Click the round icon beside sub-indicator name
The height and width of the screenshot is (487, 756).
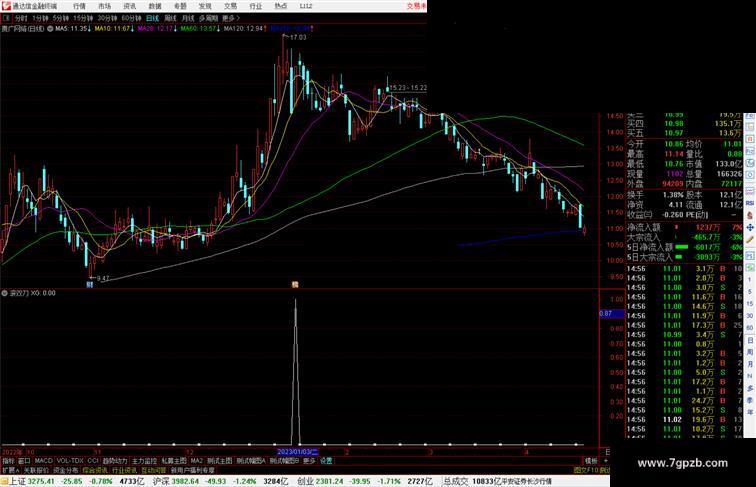click(x=4, y=293)
